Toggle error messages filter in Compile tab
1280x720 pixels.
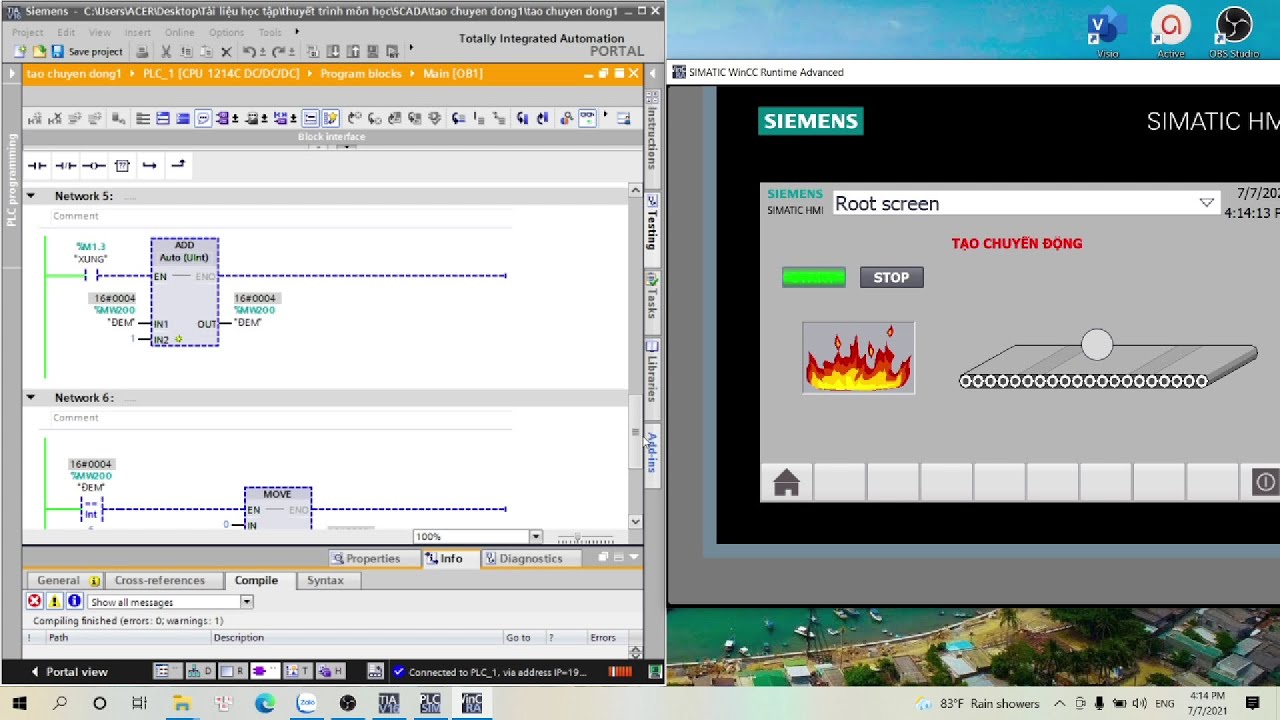tap(34, 601)
